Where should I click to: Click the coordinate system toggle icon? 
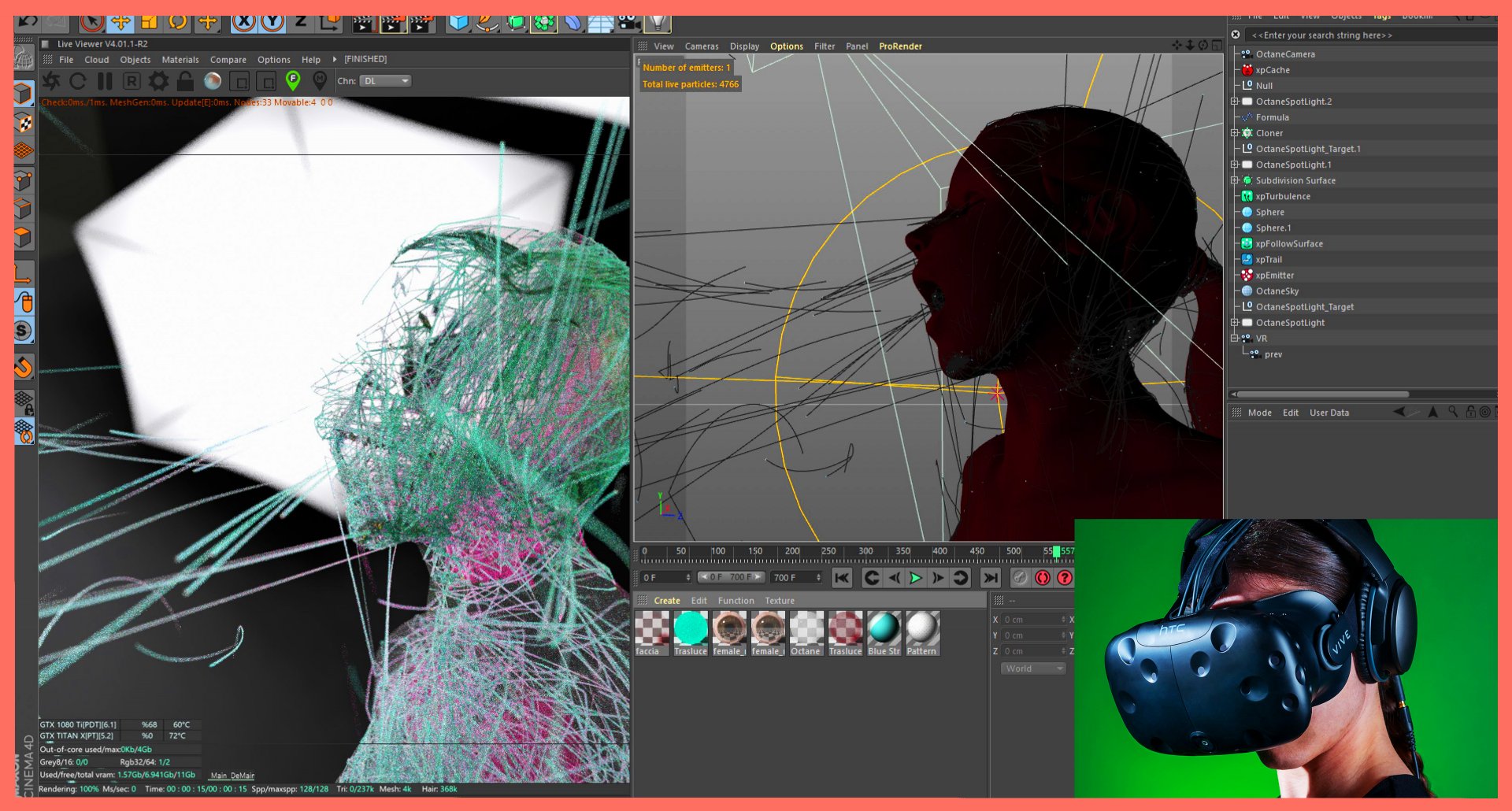pos(330,22)
